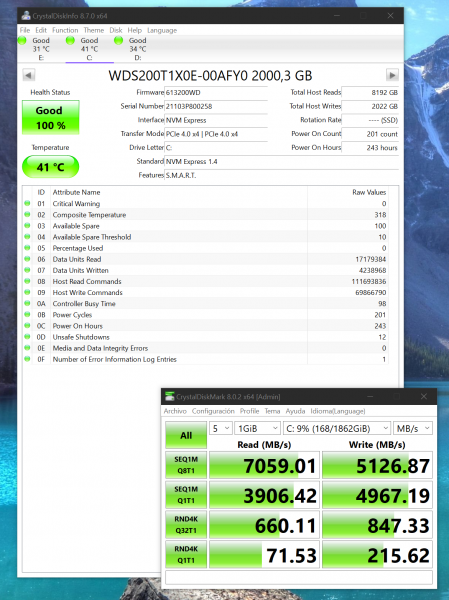Select the Host Write Commands attribute row

pos(206,292)
